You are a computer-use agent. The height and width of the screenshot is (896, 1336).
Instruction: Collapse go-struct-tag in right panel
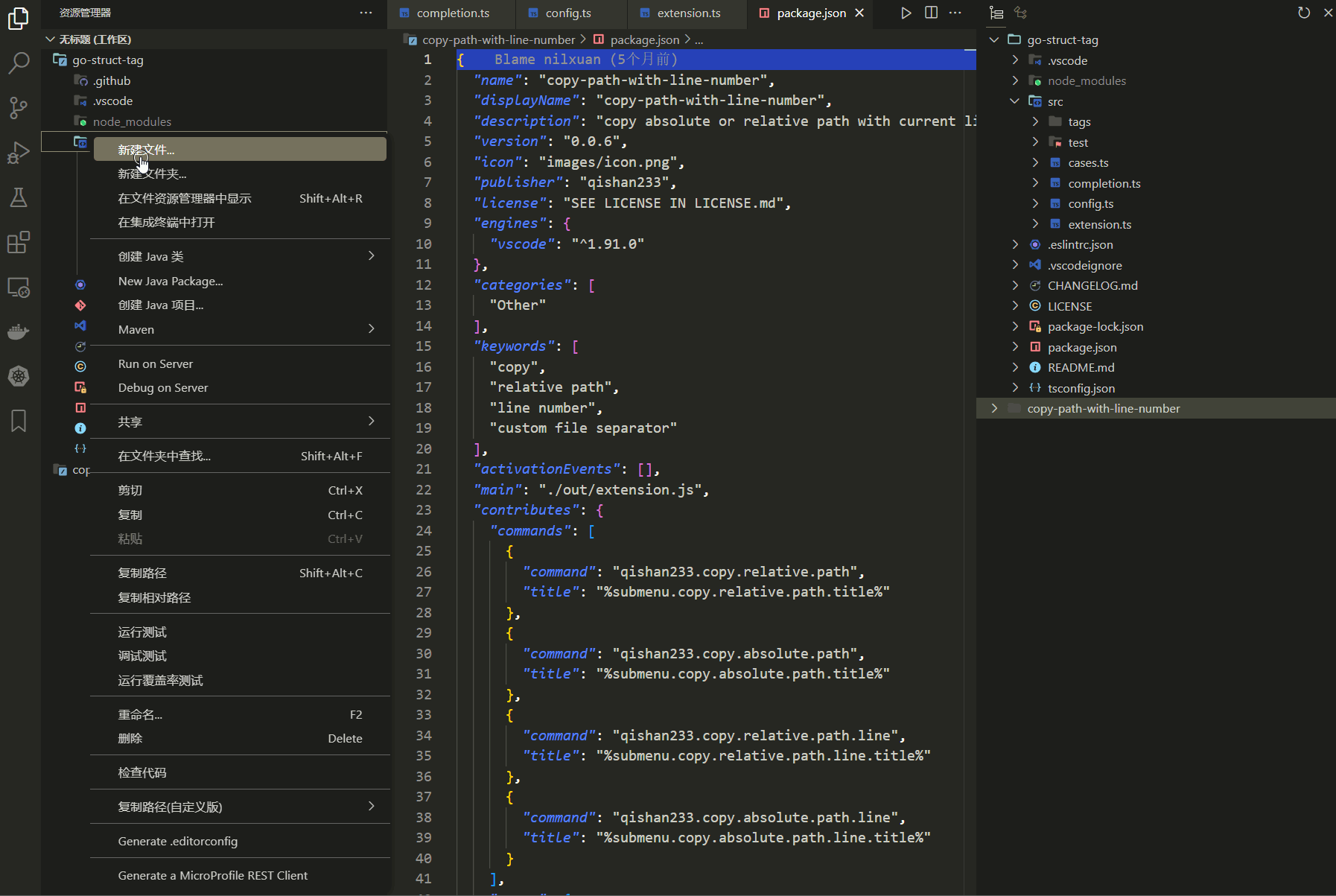tap(994, 39)
